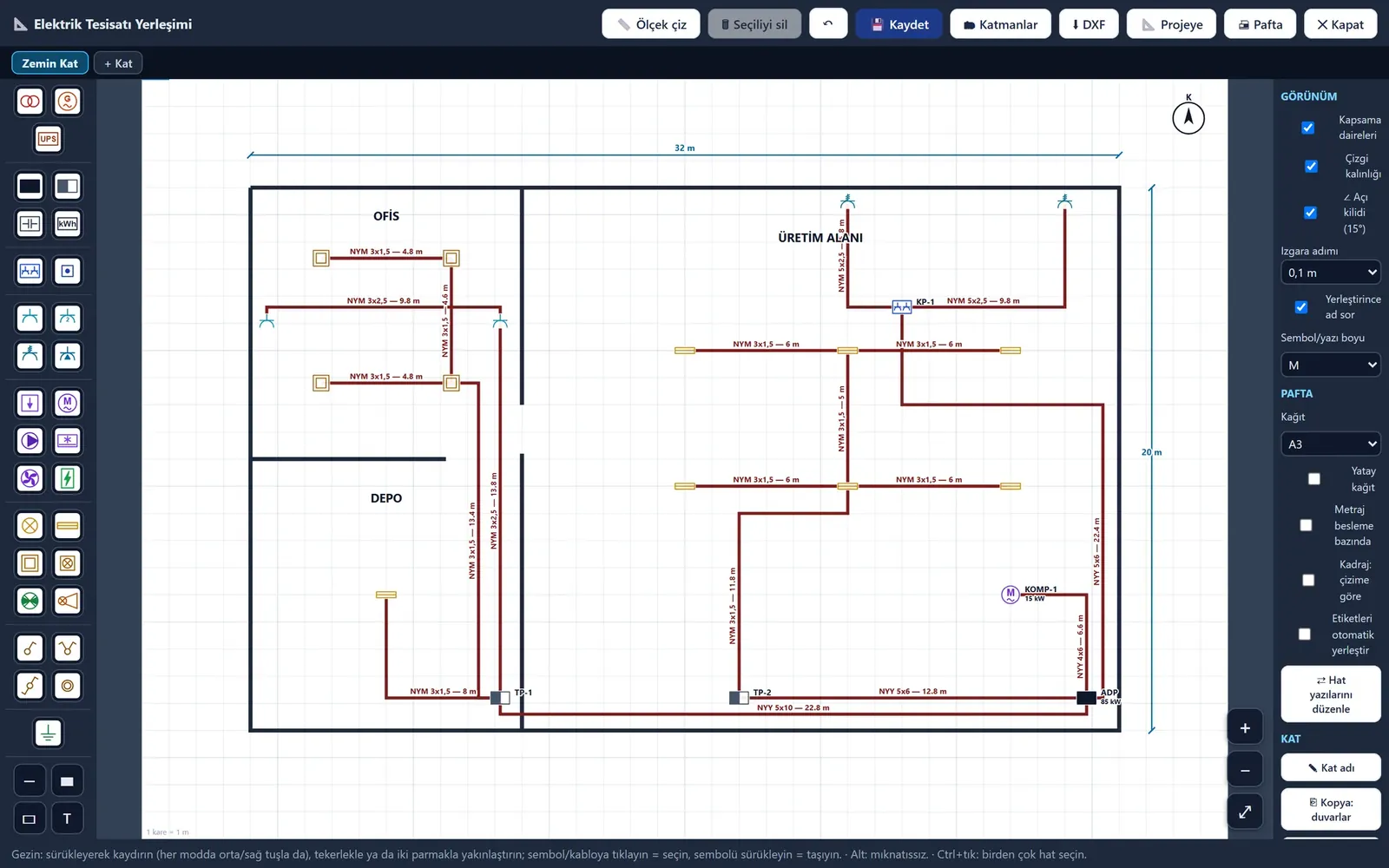Viewport: 1389px width, 868px height.
Task: Select the filled rectangle draw tool
Action: tap(67, 781)
